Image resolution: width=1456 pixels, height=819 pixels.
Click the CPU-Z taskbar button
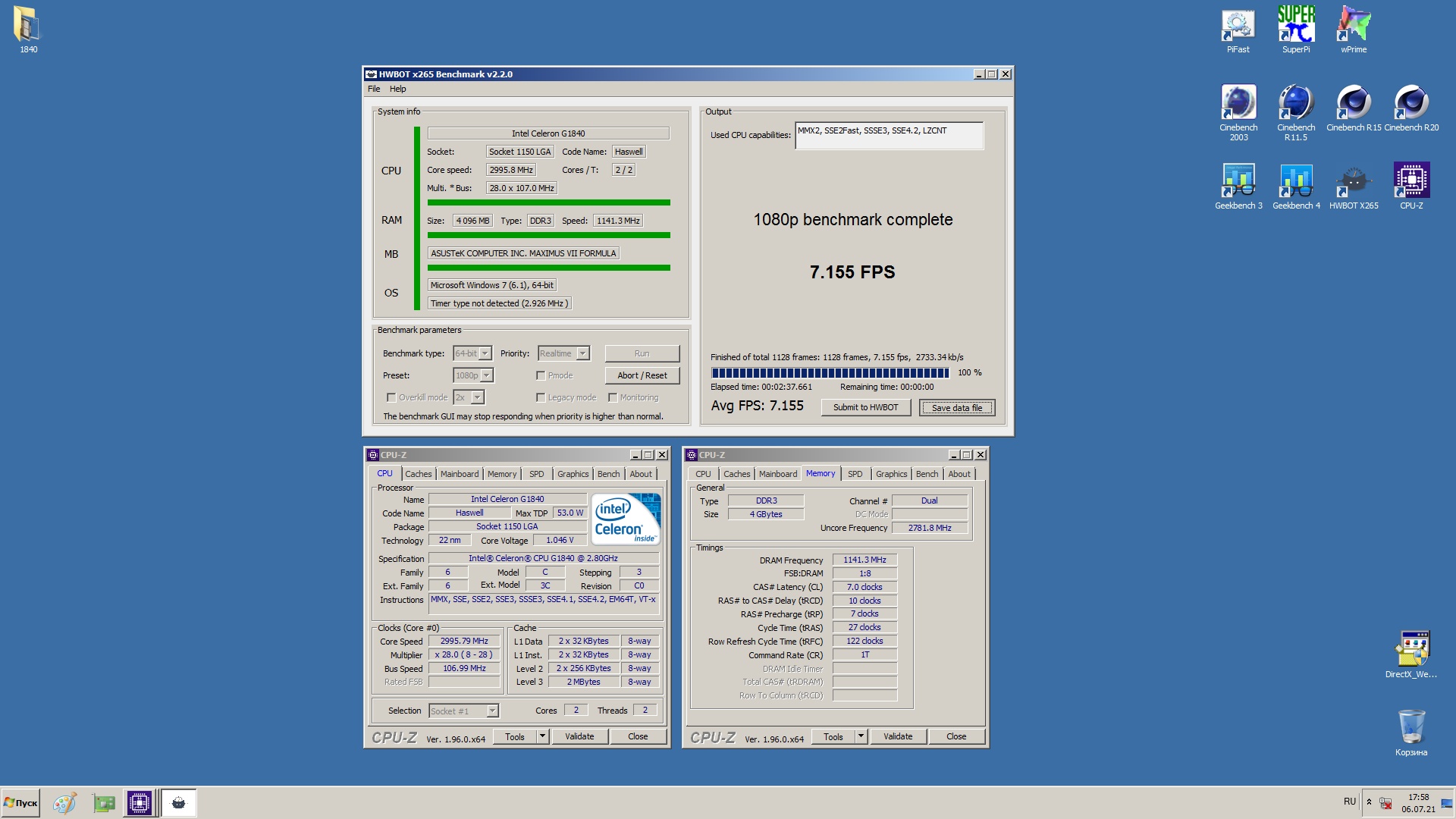tap(140, 803)
